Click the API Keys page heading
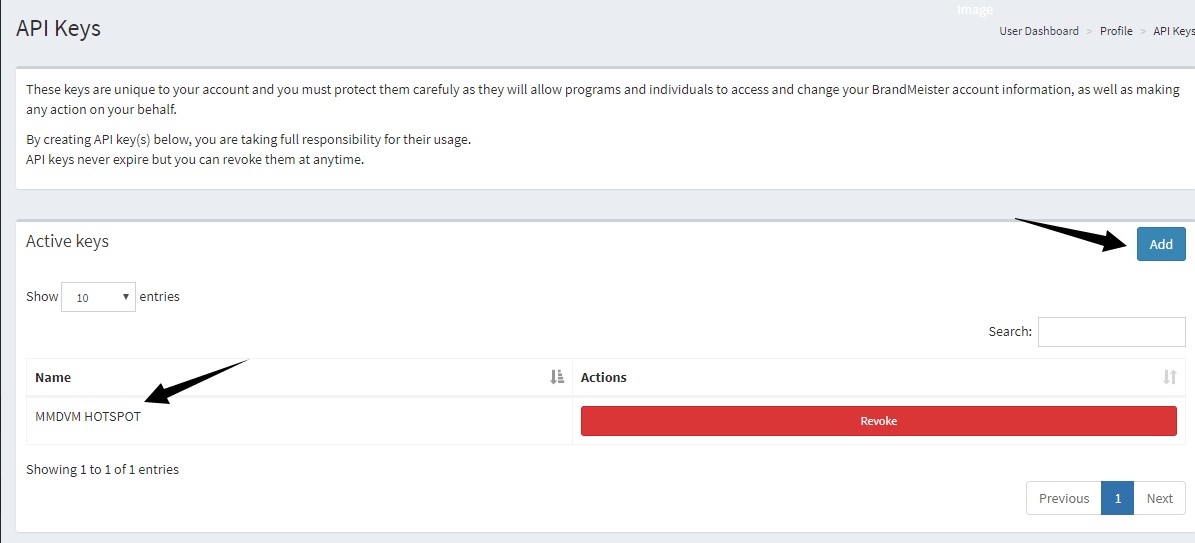Screen dimensions: 1195x543 tap(58, 28)
